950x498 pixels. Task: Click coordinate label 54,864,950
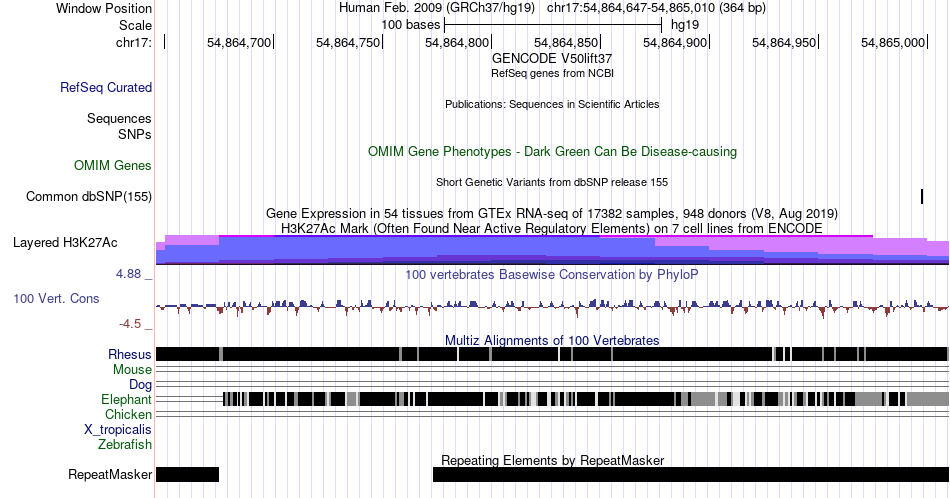(x=784, y=42)
